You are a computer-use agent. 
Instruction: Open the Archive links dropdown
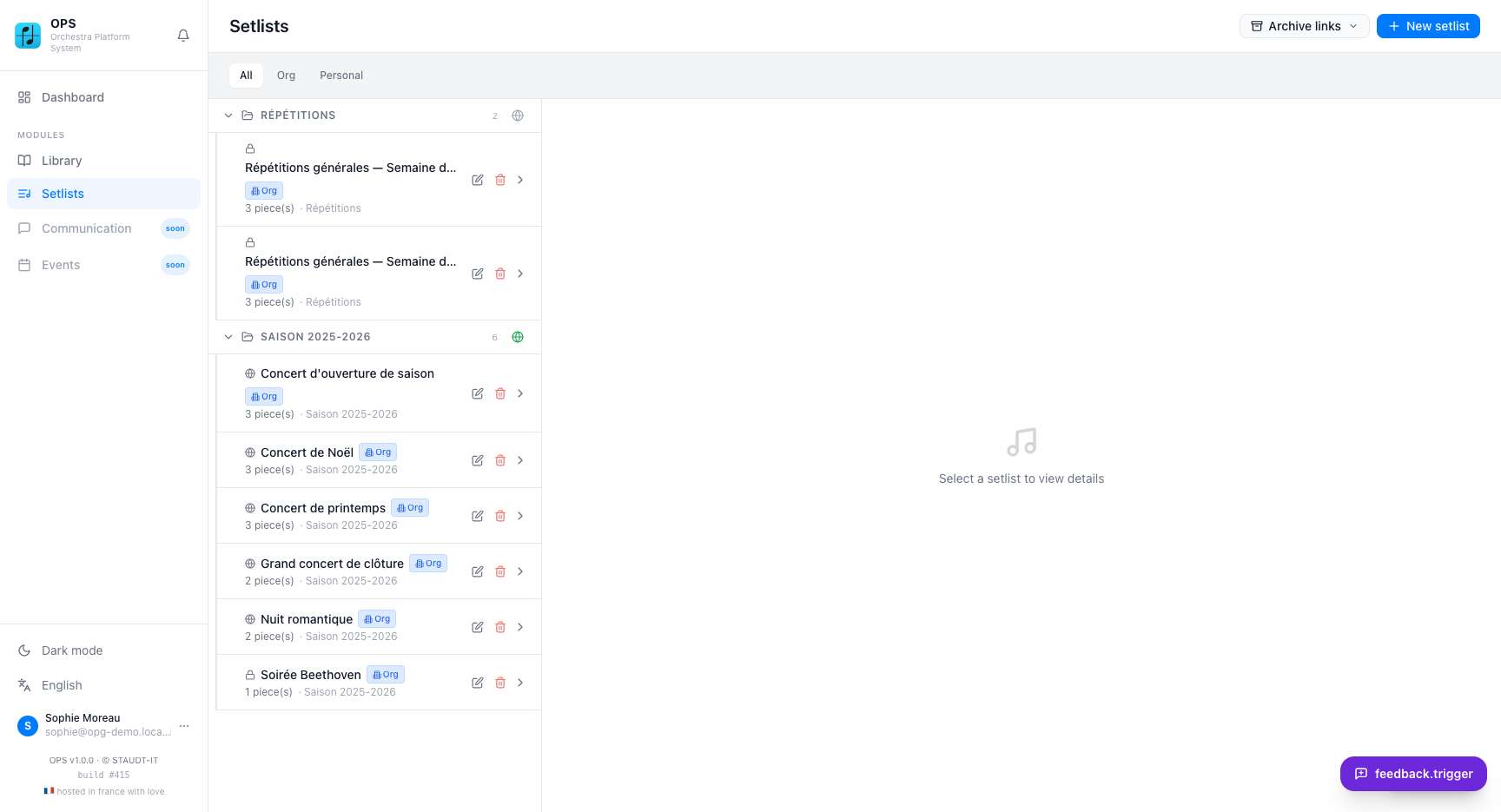point(1304,26)
